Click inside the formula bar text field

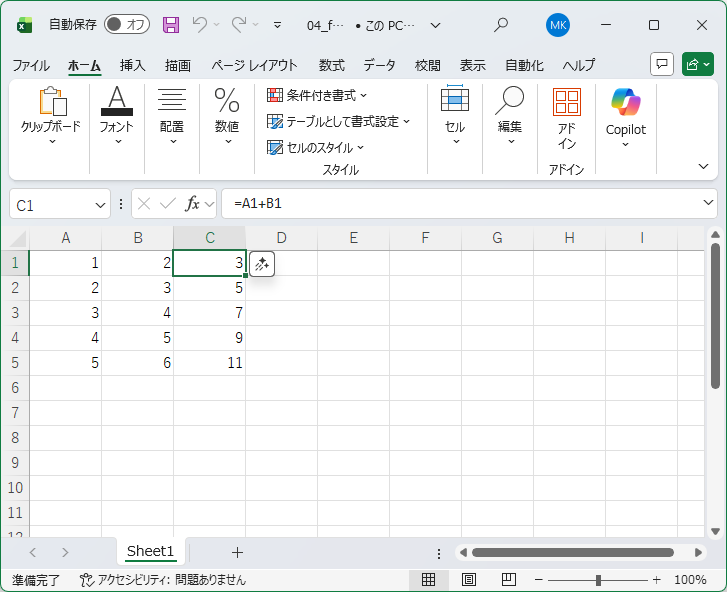[x=460, y=204]
